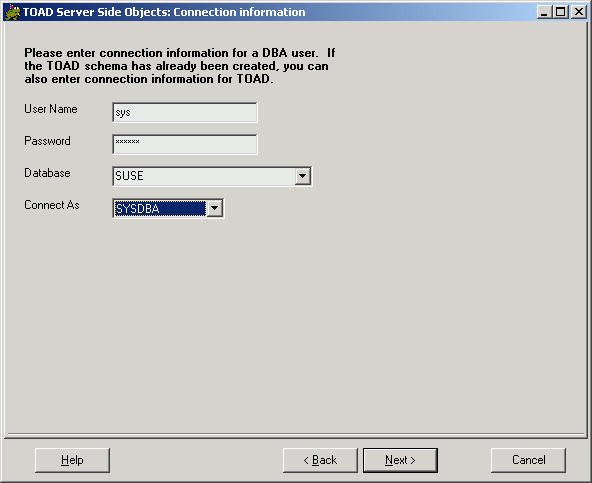Open the Help button
Image resolution: width=592 pixels, height=483 pixels.
pos(72,460)
